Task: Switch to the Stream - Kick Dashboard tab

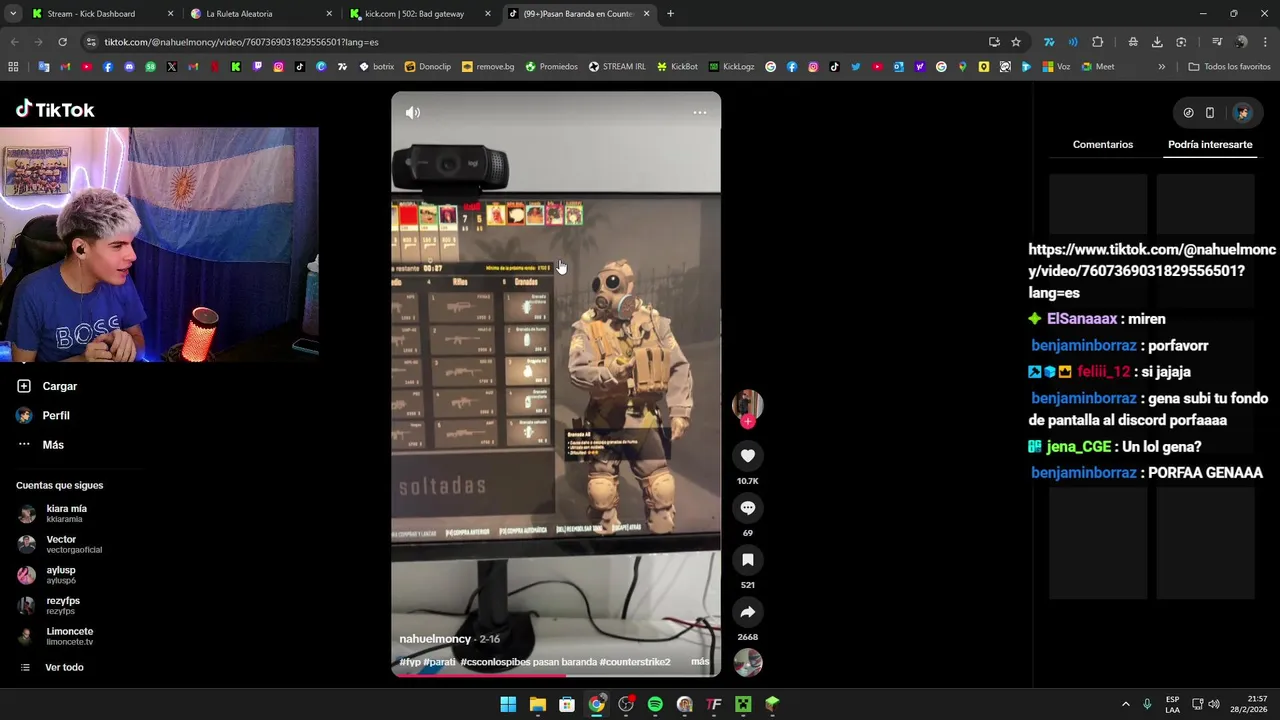Action: click(102, 14)
